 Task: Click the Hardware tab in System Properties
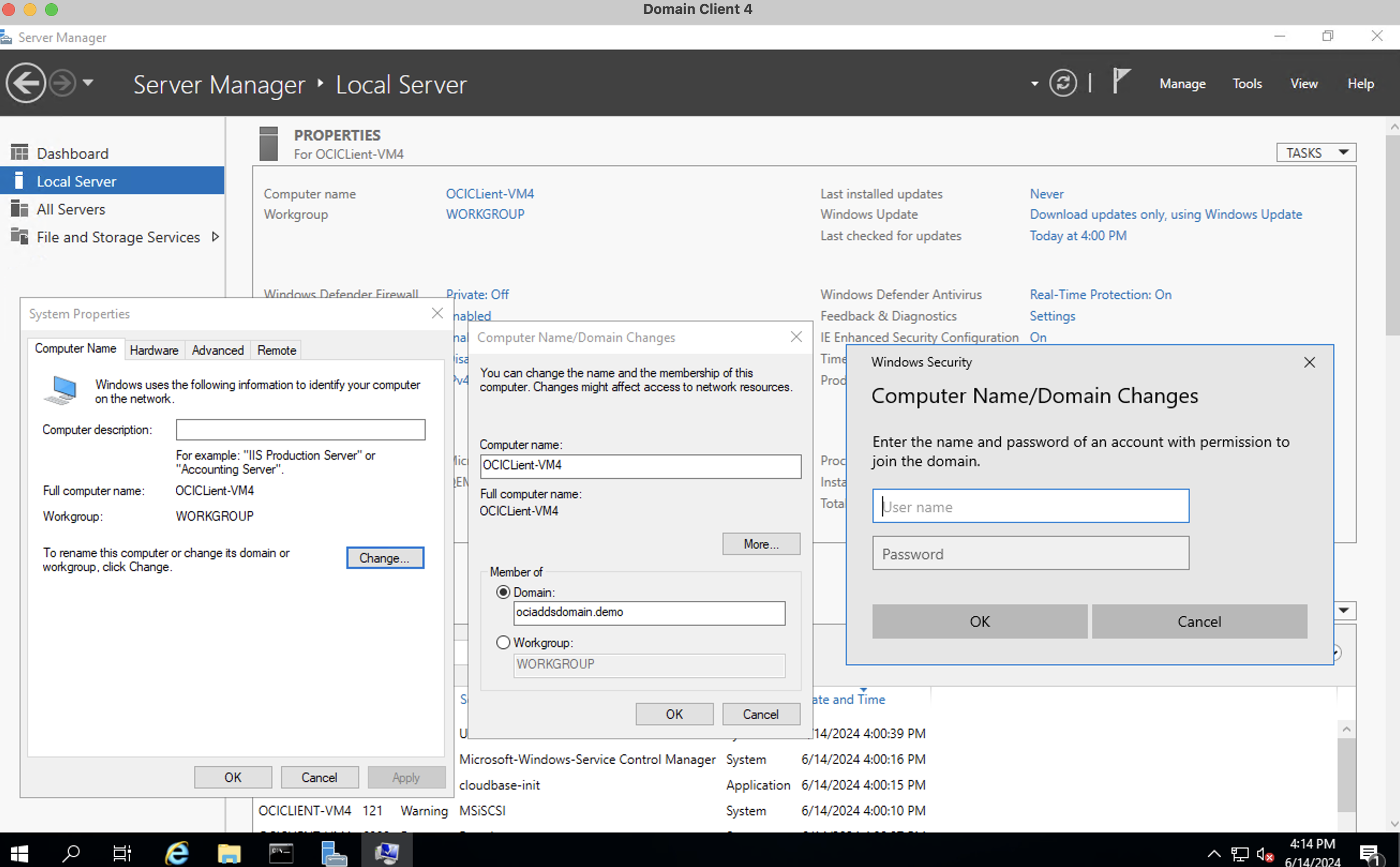pyautogui.click(x=152, y=349)
